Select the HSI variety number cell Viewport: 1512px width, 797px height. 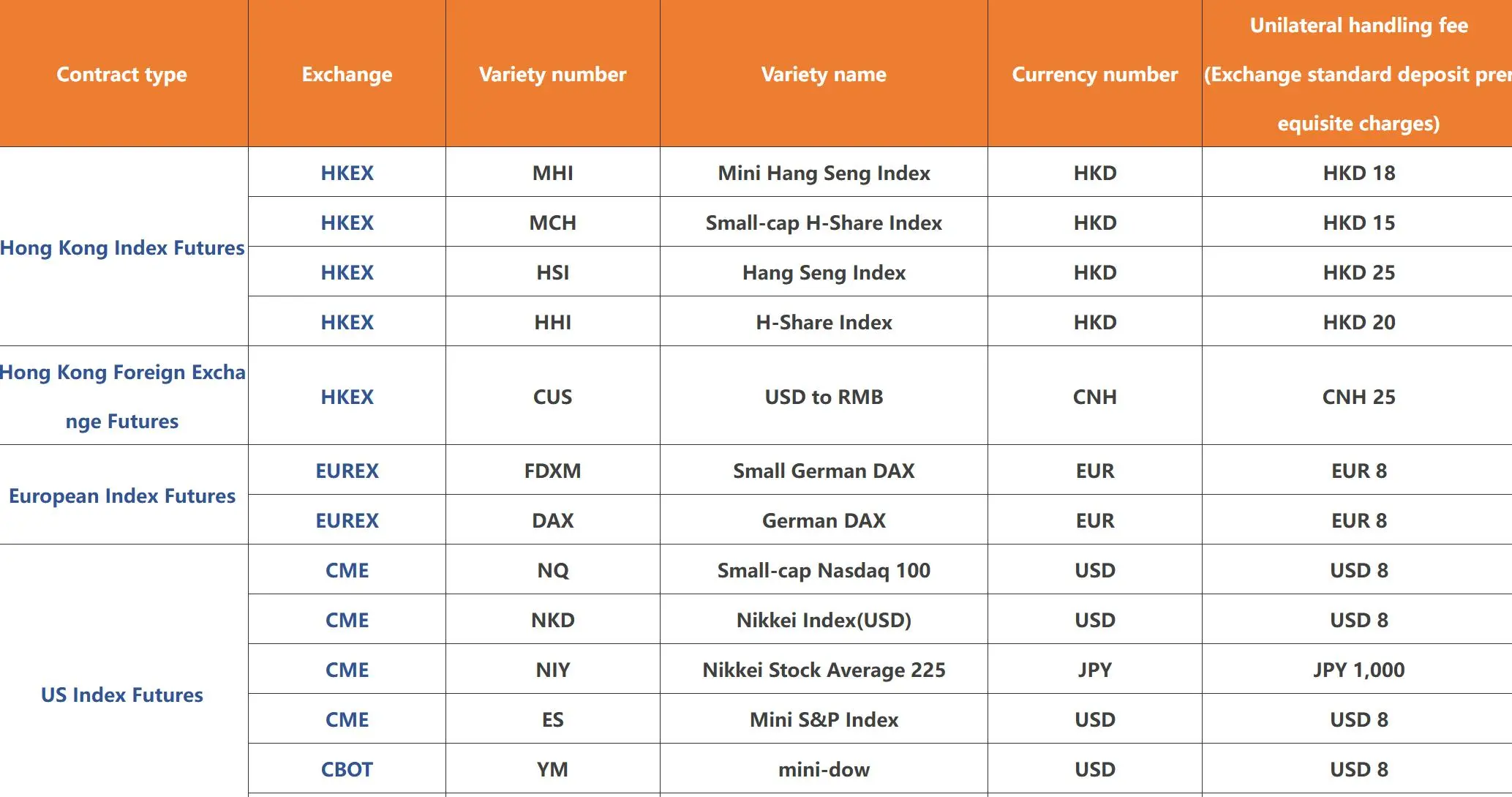(x=553, y=273)
